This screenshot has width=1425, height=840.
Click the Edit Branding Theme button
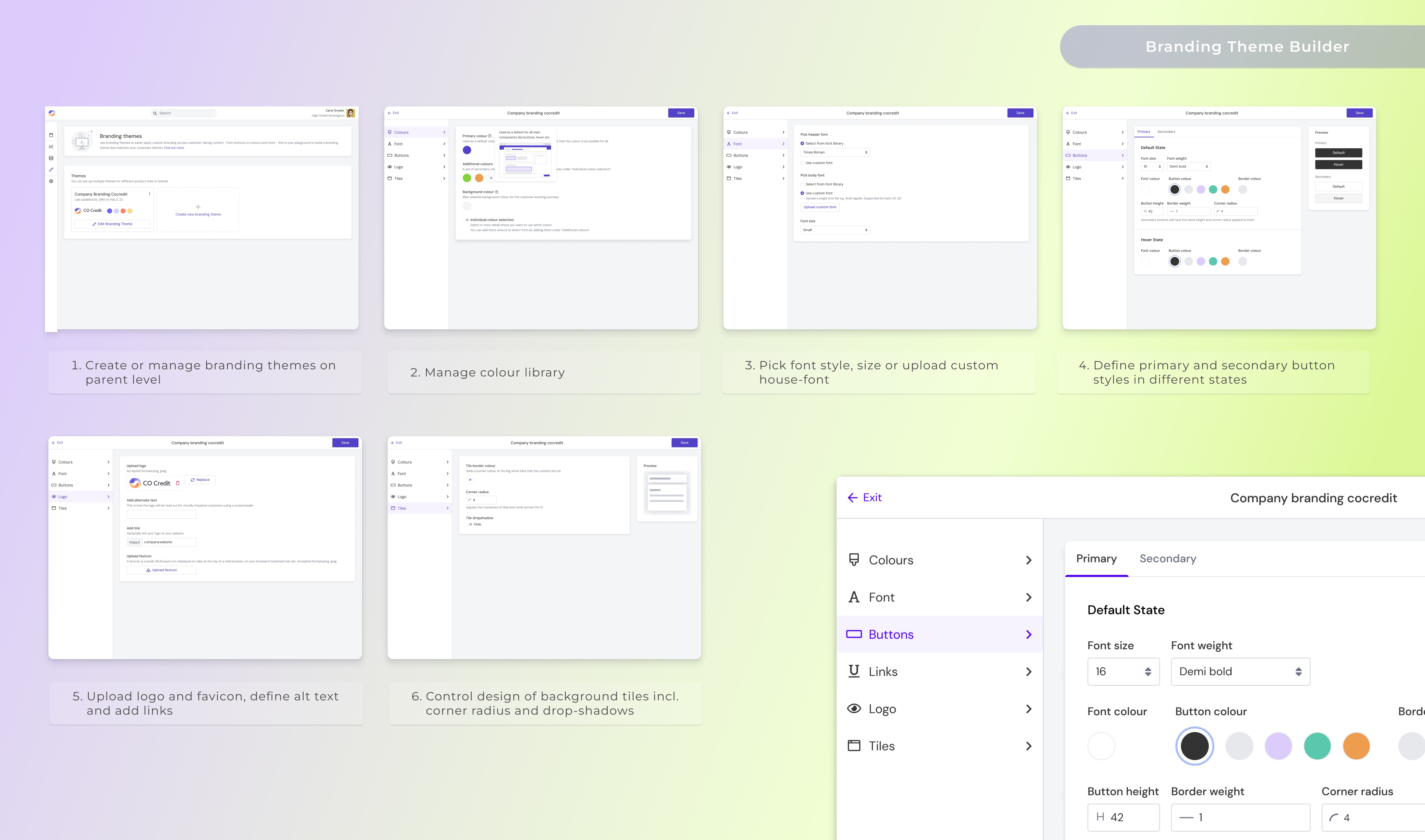click(x=112, y=224)
